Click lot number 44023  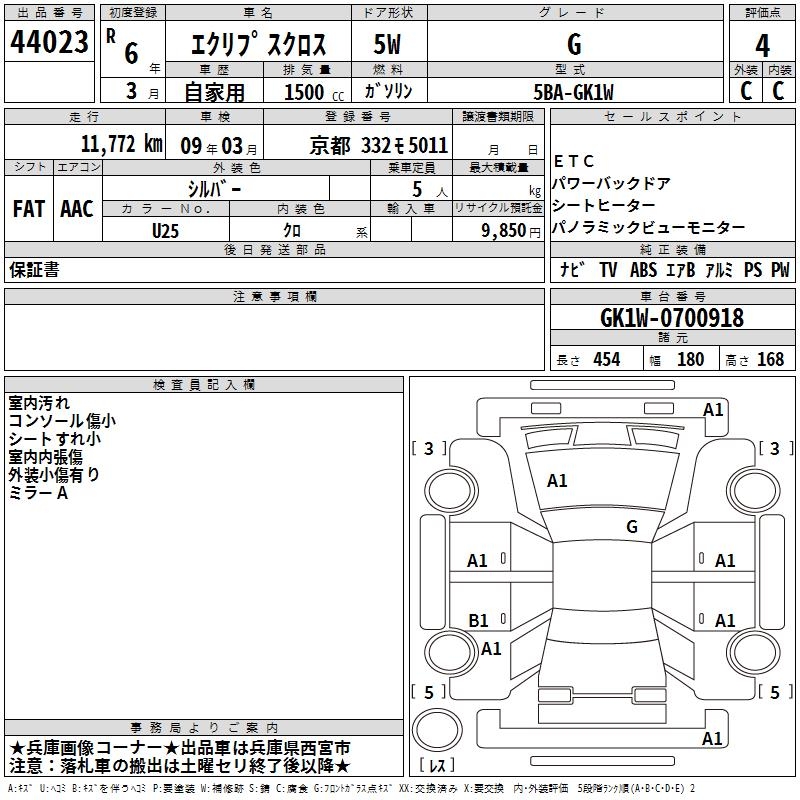49,42
